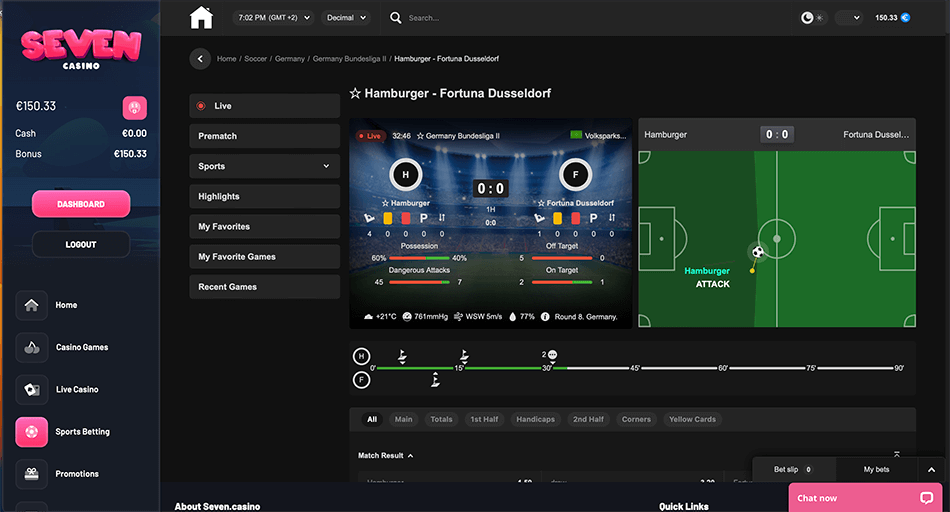The height and width of the screenshot is (512, 950).
Task: Open My Favorites menu item
Action: tap(264, 227)
